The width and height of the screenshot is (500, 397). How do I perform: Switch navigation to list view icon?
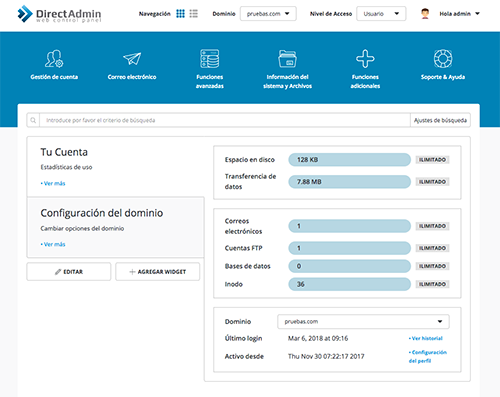(193, 14)
